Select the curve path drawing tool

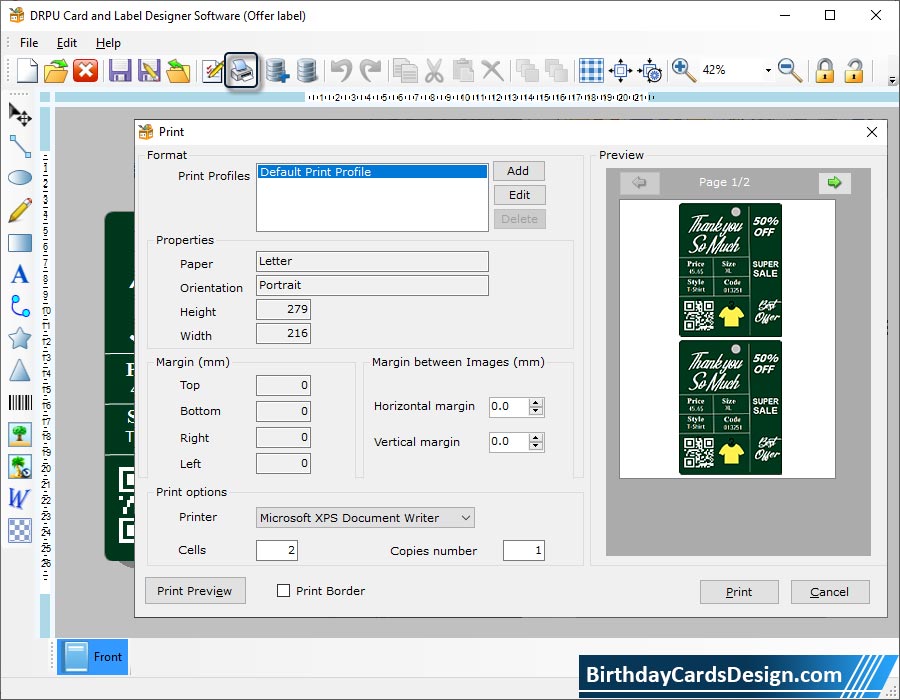[20, 306]
